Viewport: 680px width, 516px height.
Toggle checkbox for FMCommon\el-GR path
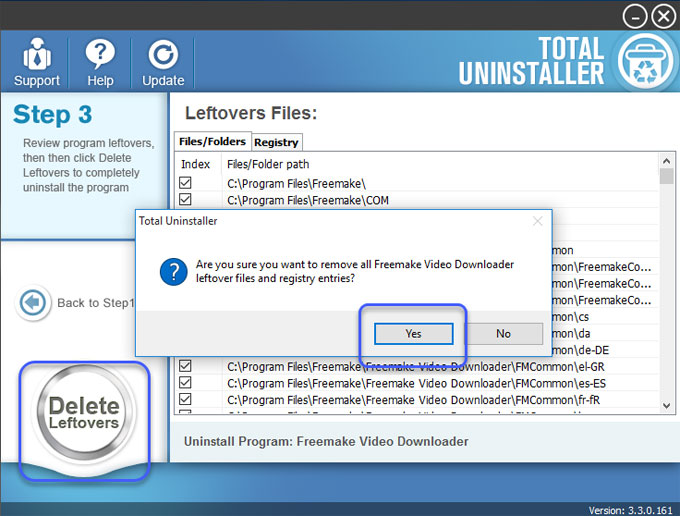click(x=185, y=366)
